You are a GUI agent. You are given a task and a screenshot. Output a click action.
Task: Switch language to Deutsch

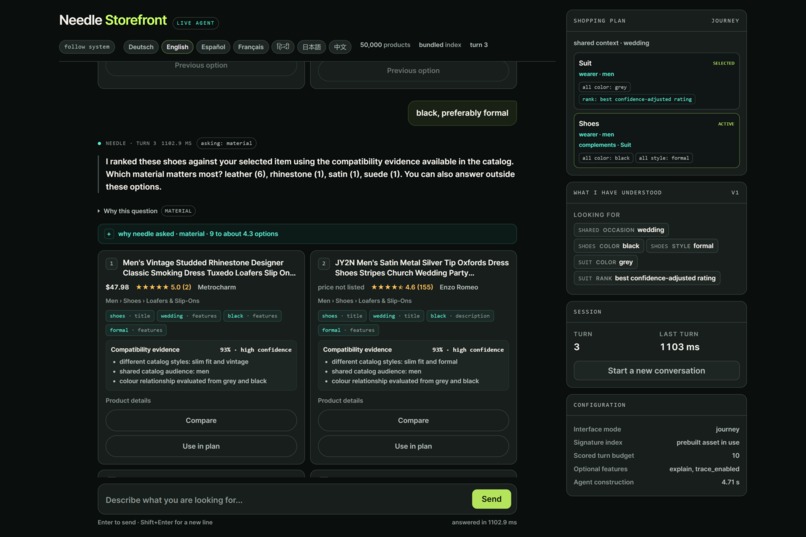pos(141,47)
